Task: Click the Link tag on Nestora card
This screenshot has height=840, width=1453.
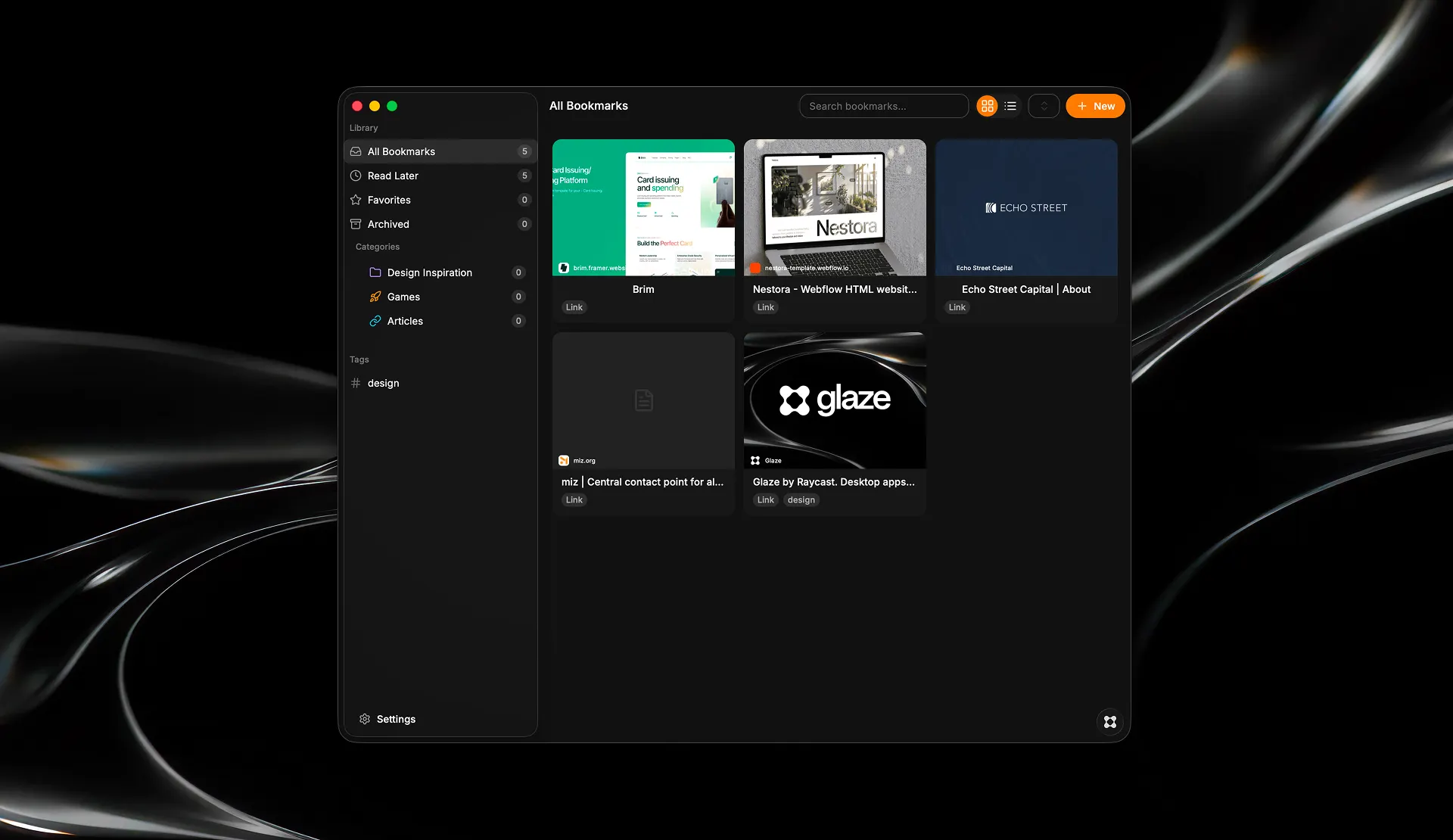Action: 766,307
